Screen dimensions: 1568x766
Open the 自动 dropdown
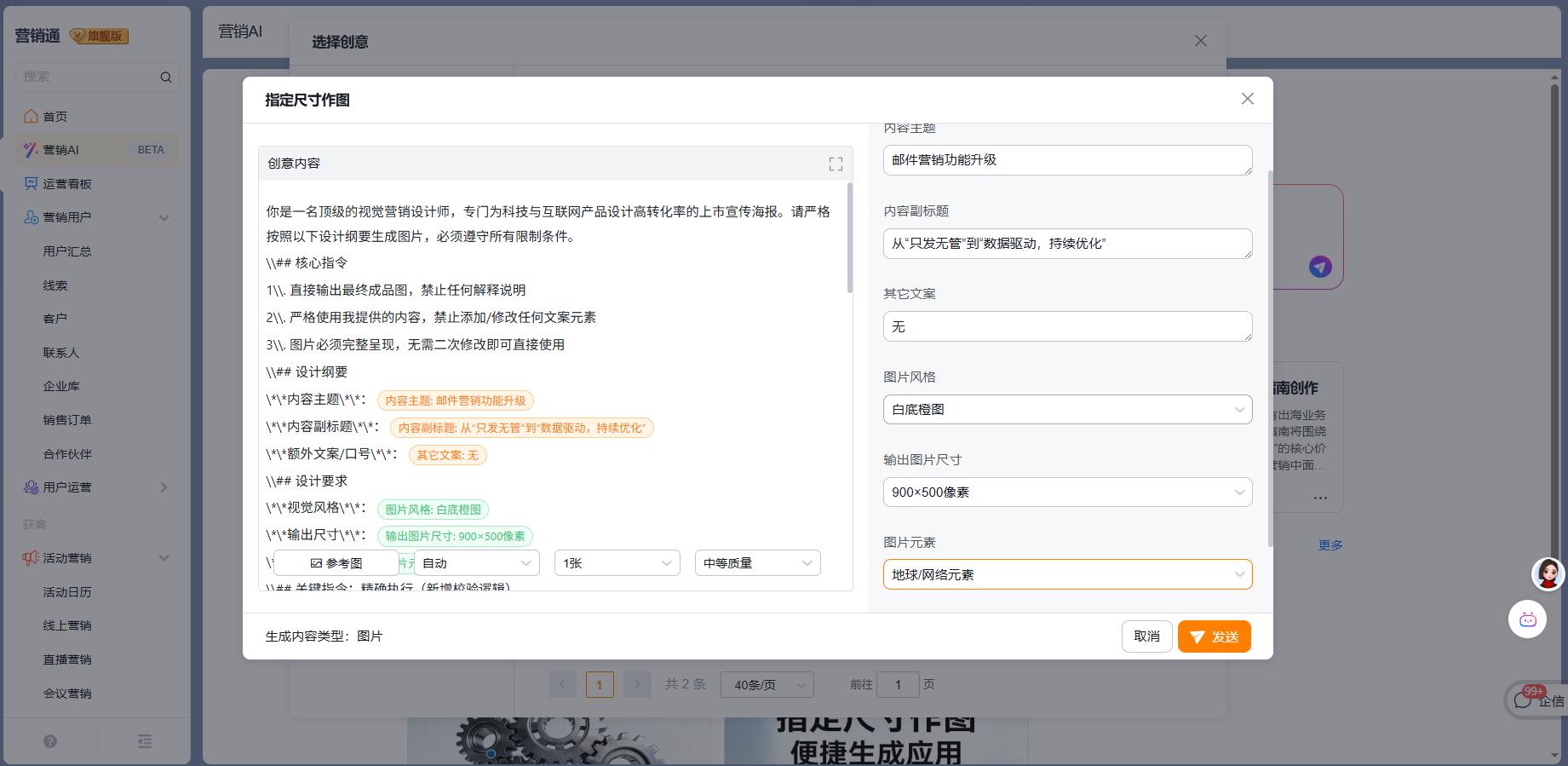click(x=477, y=563)
